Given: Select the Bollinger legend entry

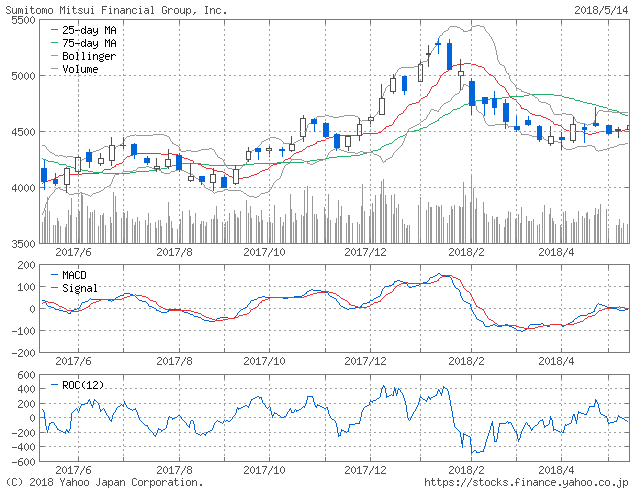Looking at the screenshot, I should pyautogui.click(x=89, y=57).
